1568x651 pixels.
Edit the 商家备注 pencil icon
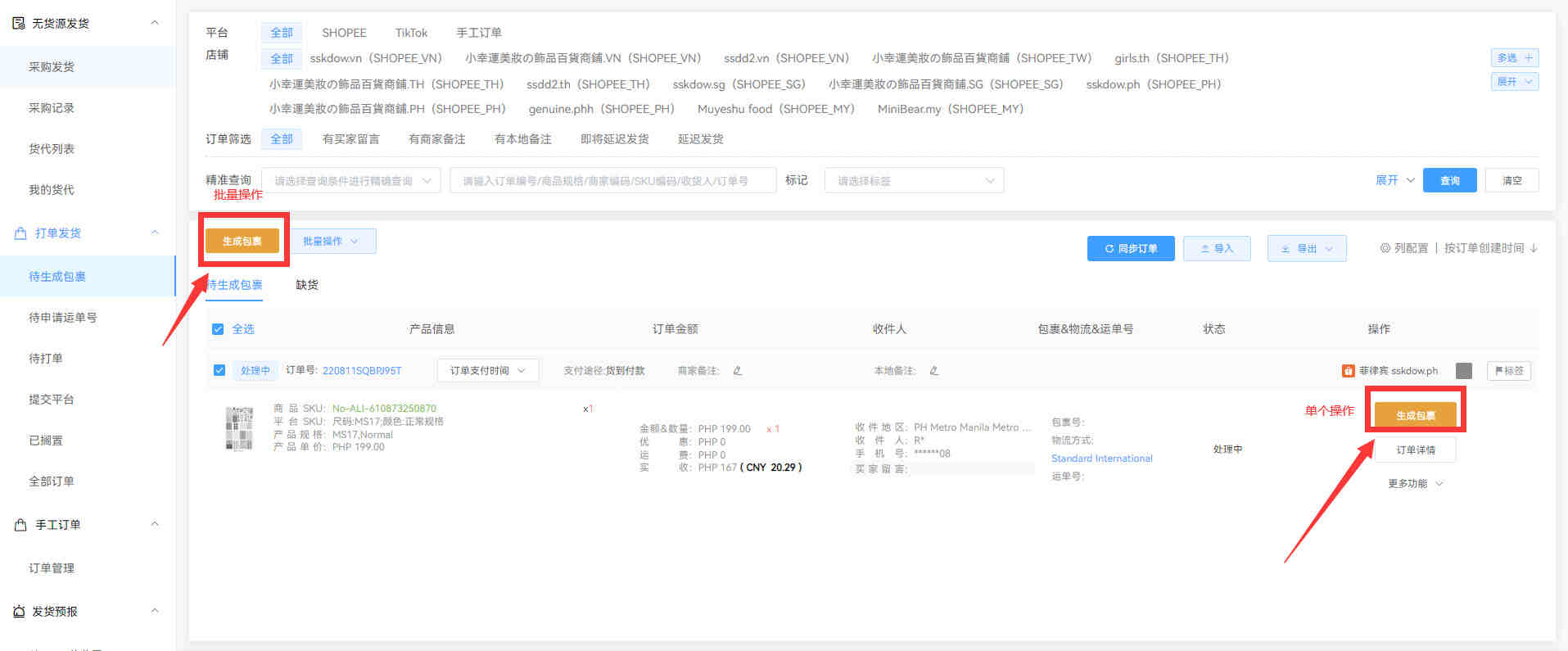[x=737, y=371]
